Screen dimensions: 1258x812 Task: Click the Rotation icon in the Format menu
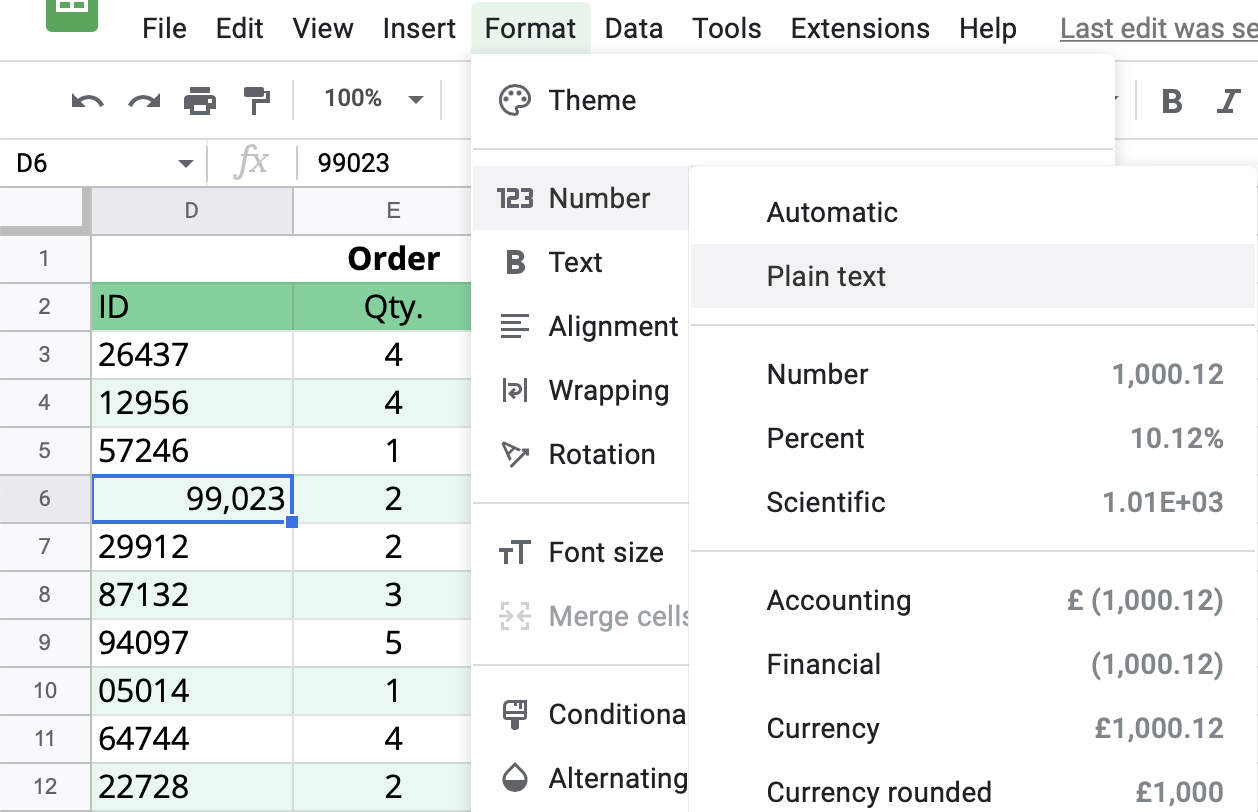click(514, 454)
